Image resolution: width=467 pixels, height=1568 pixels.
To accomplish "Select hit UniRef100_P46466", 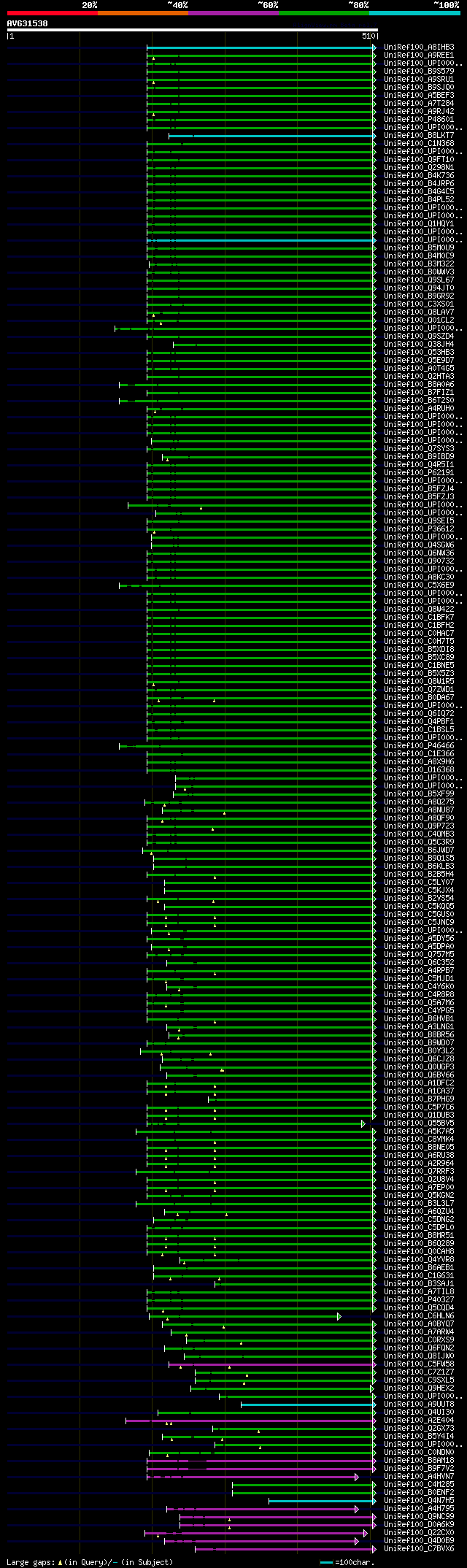I will click(419, 746).
